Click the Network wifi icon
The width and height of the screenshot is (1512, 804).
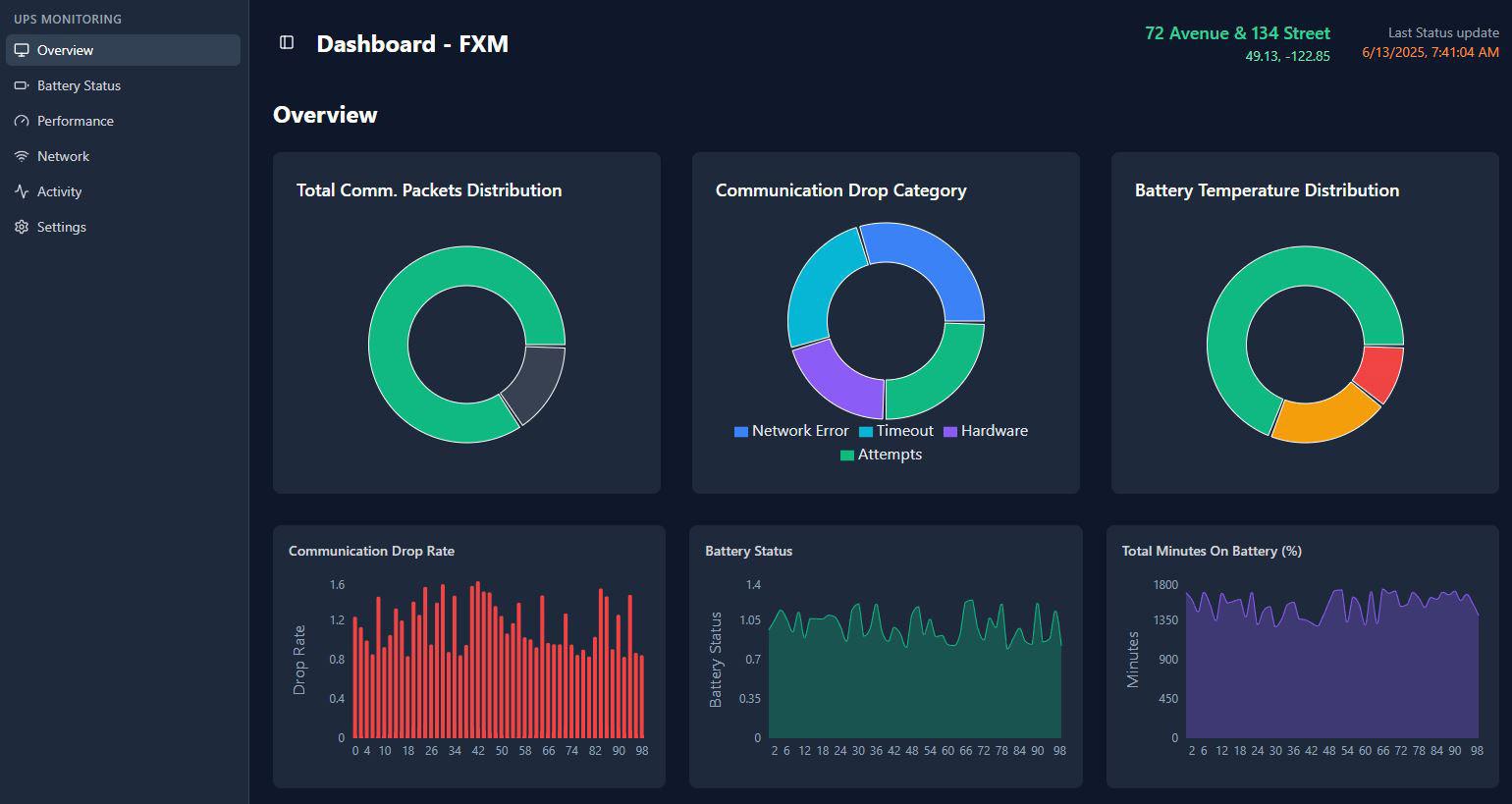22,156
